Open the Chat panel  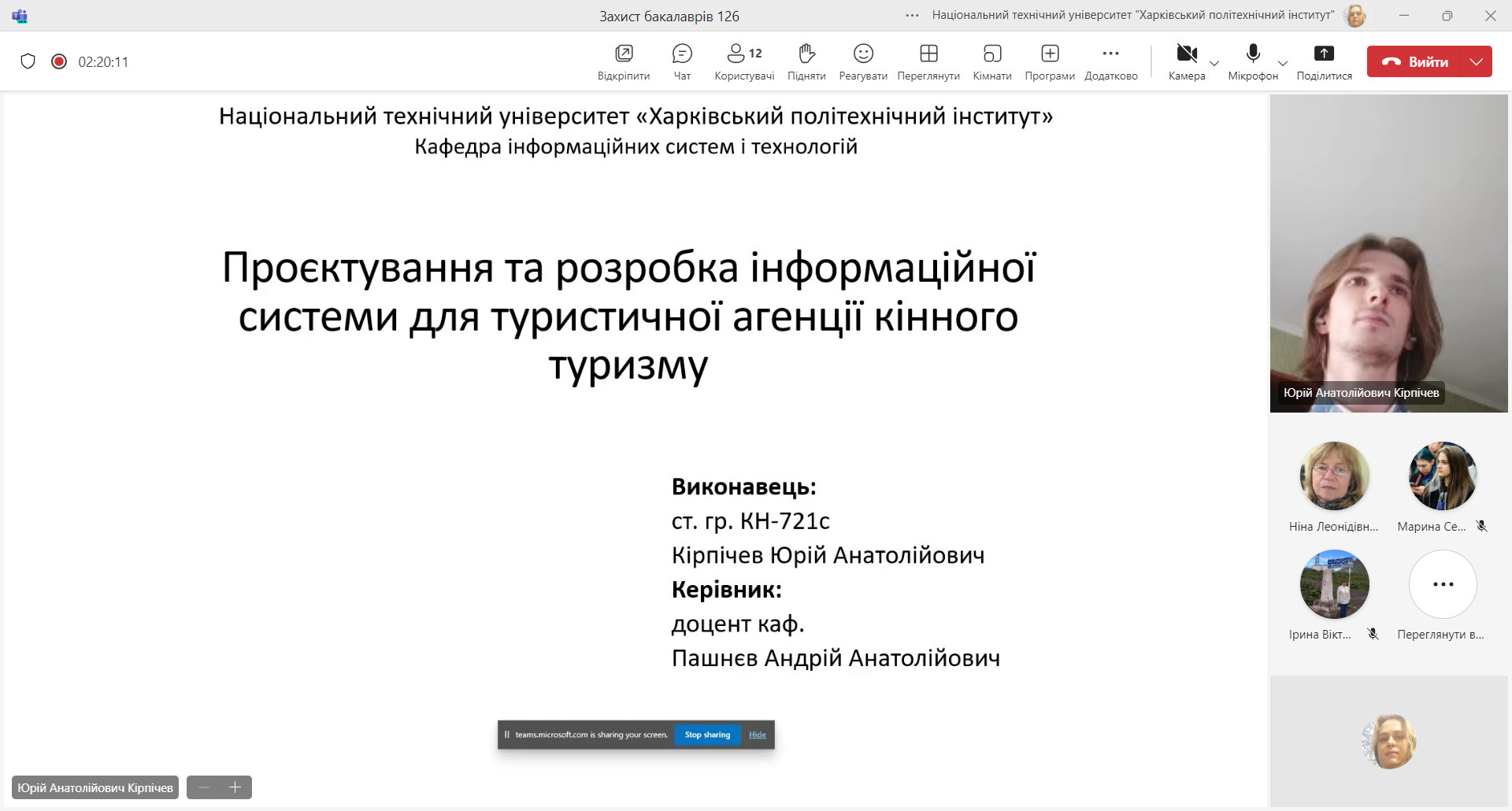click(x=682, y=61)
